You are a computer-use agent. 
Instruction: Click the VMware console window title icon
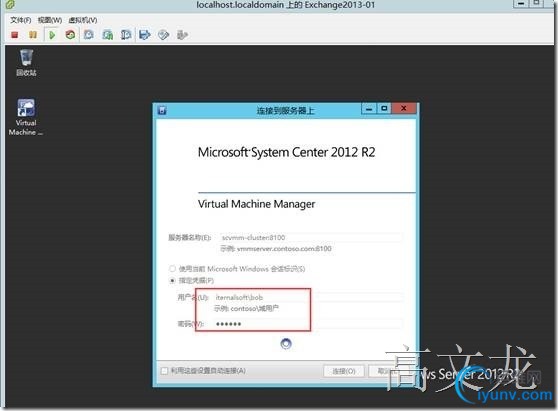(10, 5)
